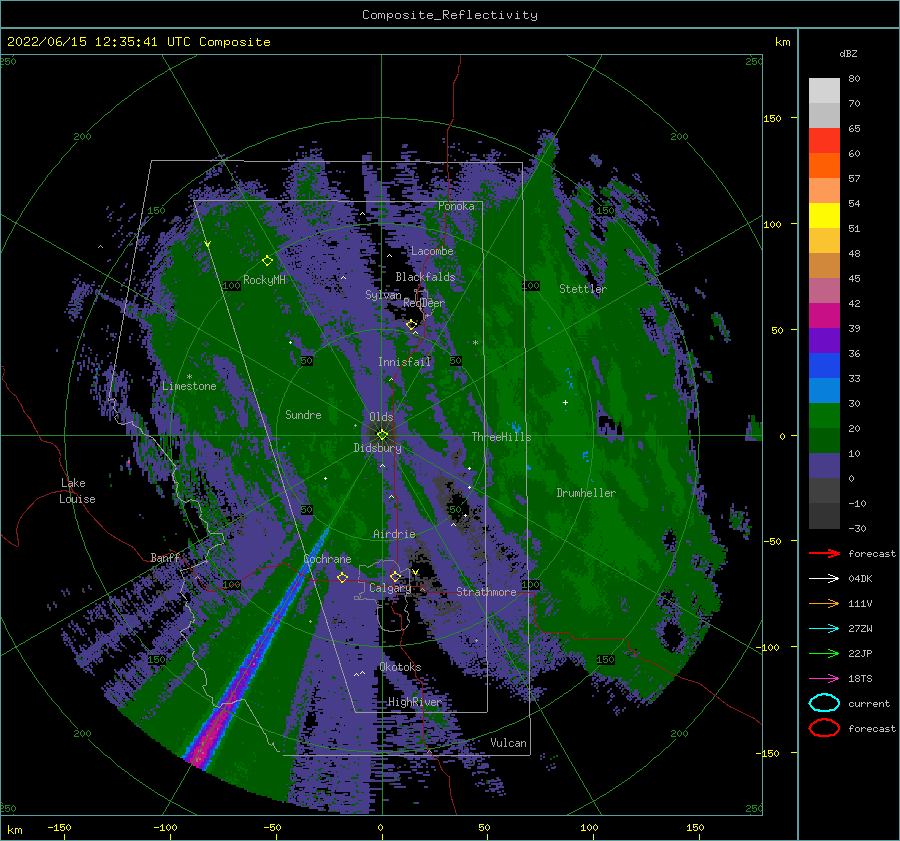The image size is (900, 841).
Task: Click the word current in legend
Action: coord(869,704)
